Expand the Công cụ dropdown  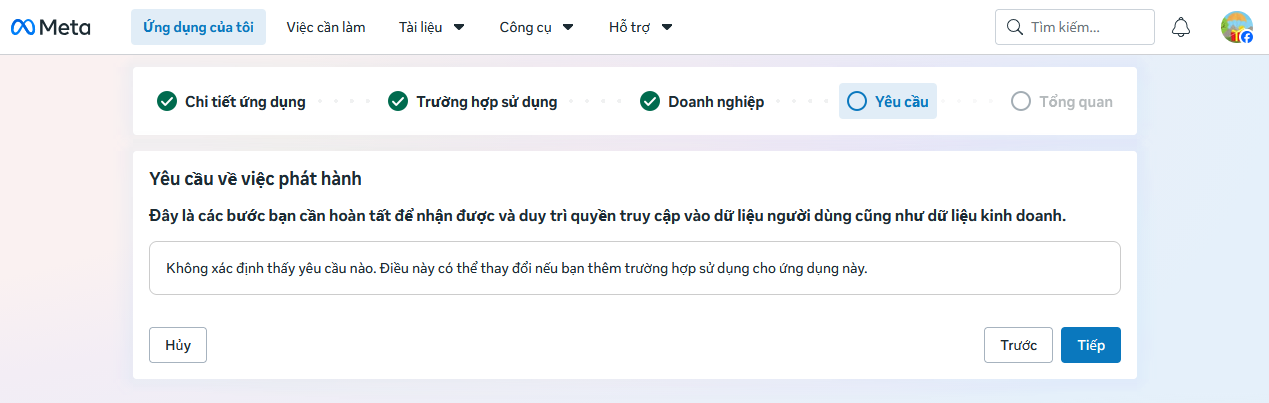point(536,27)
